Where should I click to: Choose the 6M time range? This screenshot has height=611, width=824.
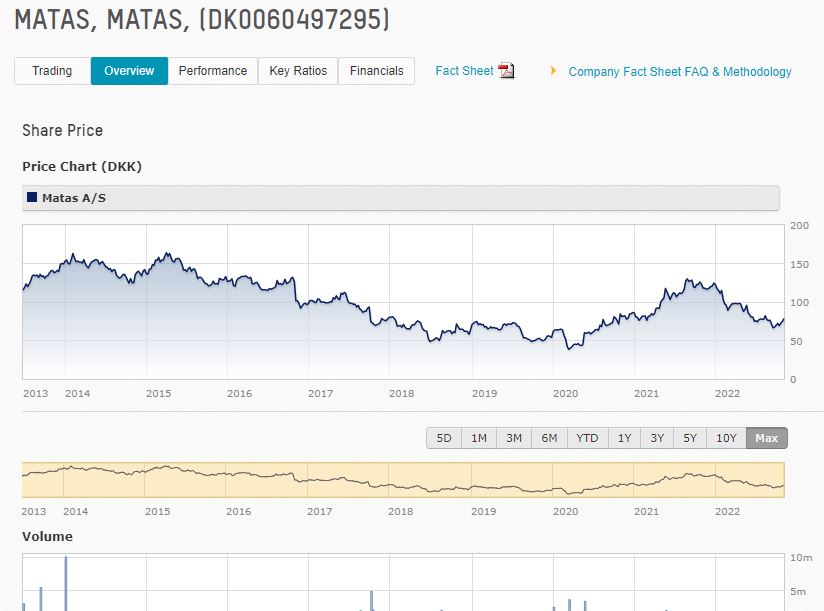(x=549, y=438)
